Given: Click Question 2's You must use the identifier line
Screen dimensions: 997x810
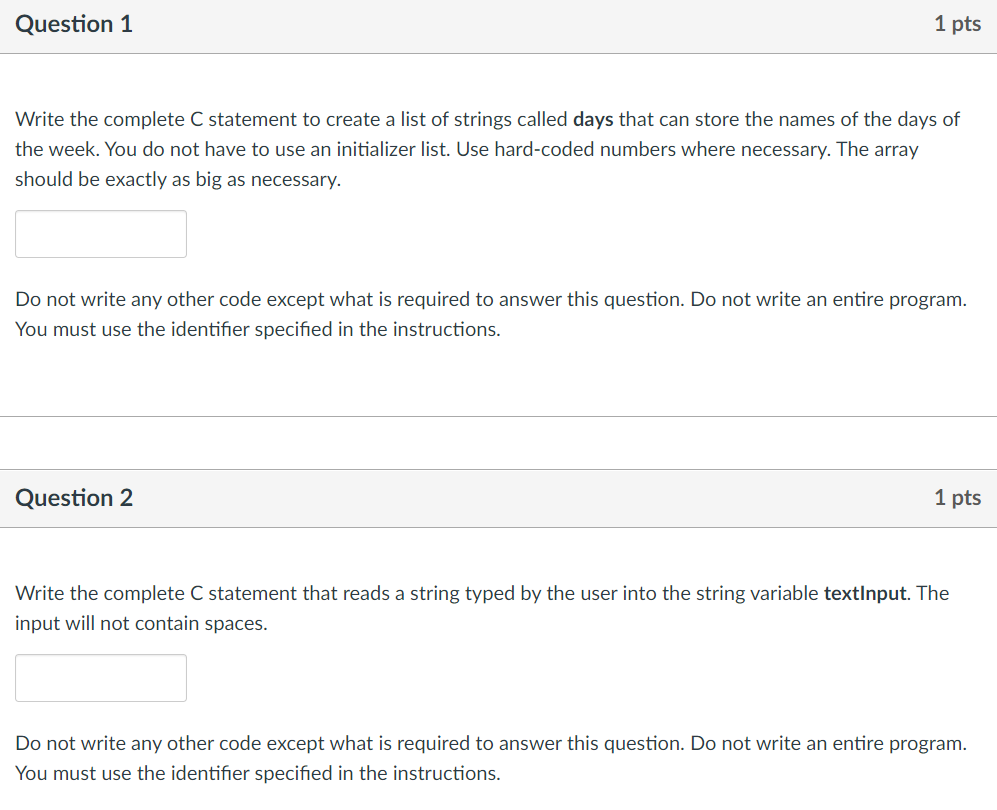Looking at the screenshot, I should (258, 773).
